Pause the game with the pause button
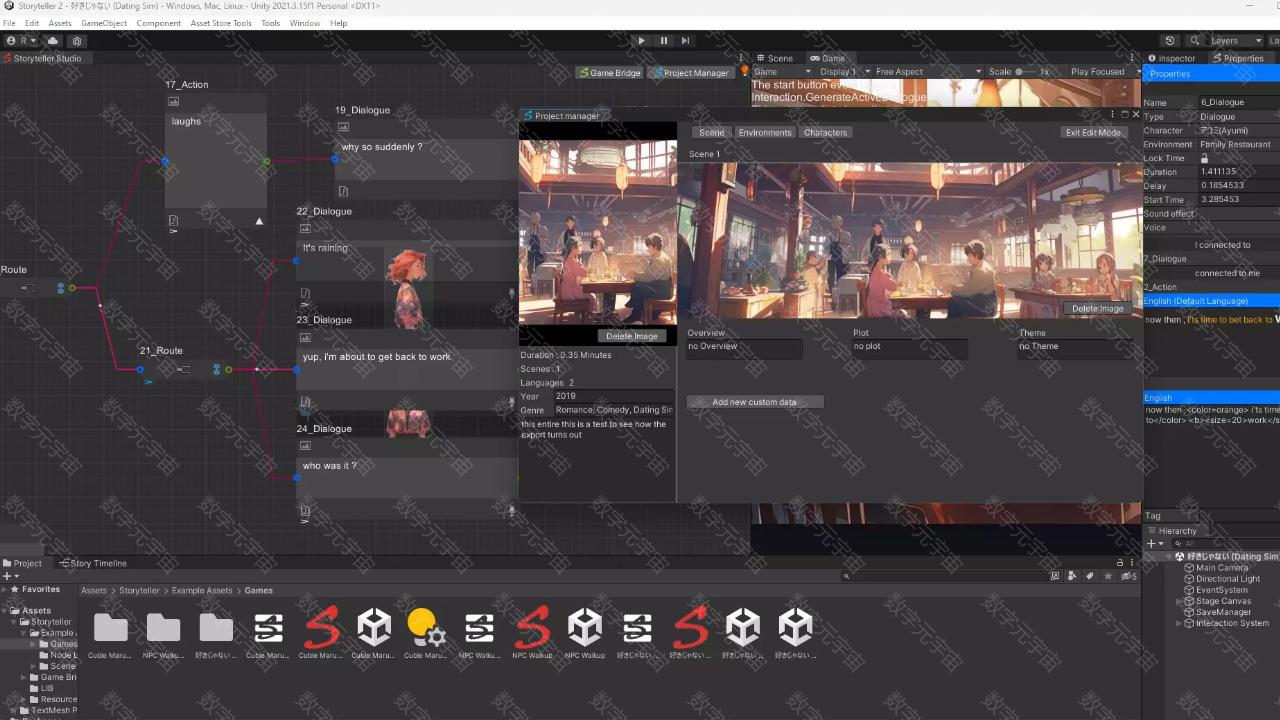1280x720 pixels. (664, 41)
